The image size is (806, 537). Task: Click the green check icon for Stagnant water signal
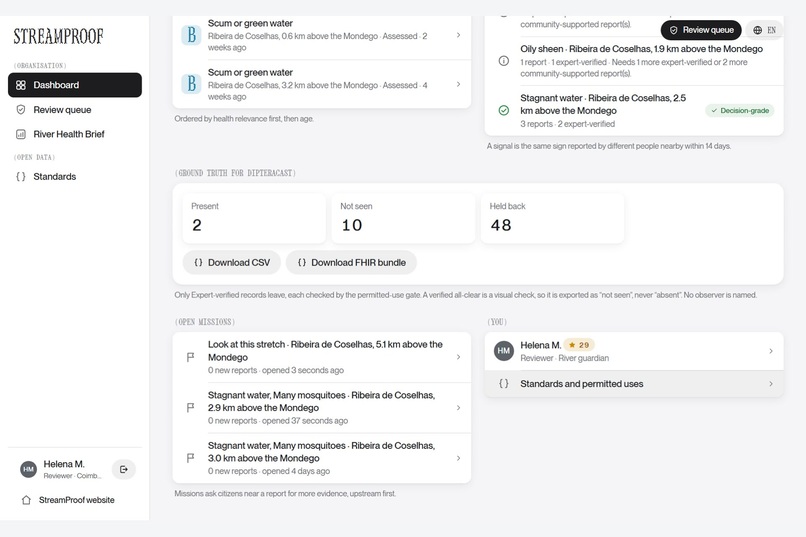coord(504,110)
